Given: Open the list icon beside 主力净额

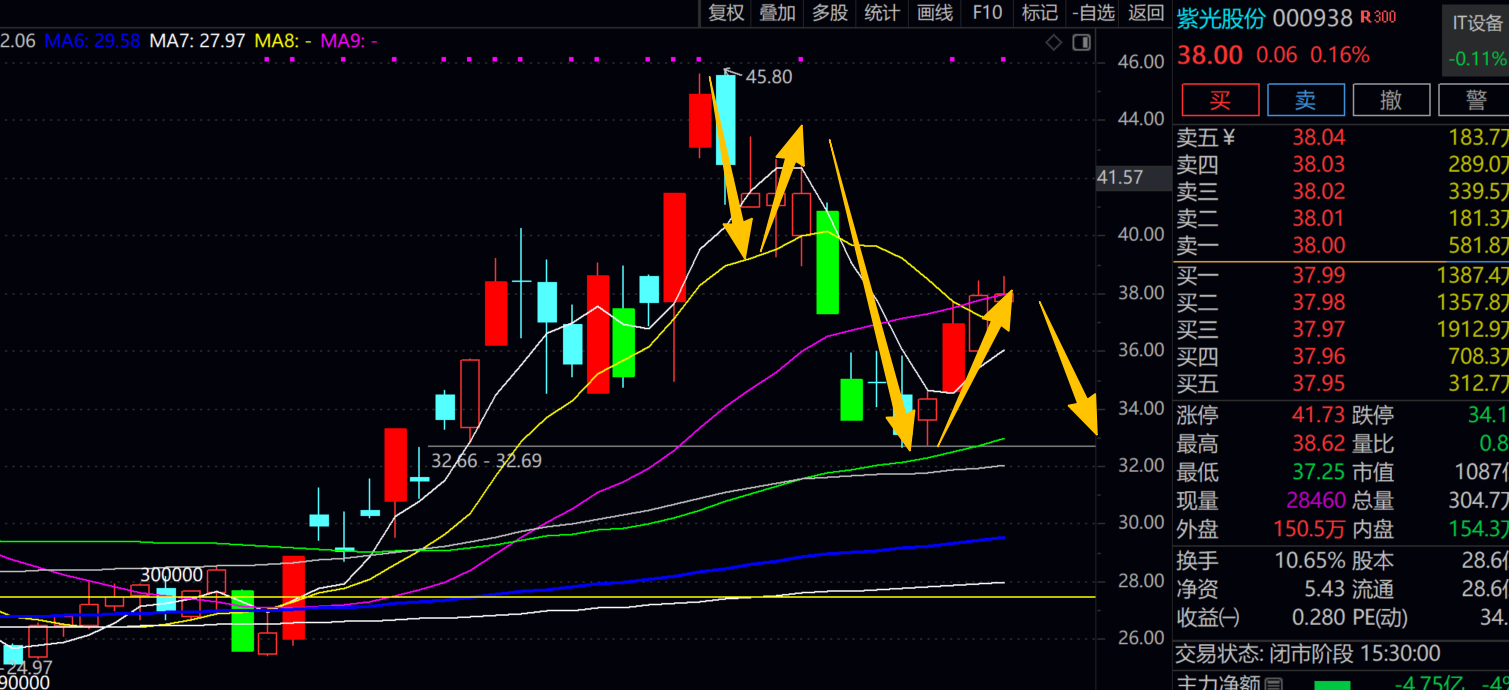Looking at the screenshot, I should [x=1273, y=684].
